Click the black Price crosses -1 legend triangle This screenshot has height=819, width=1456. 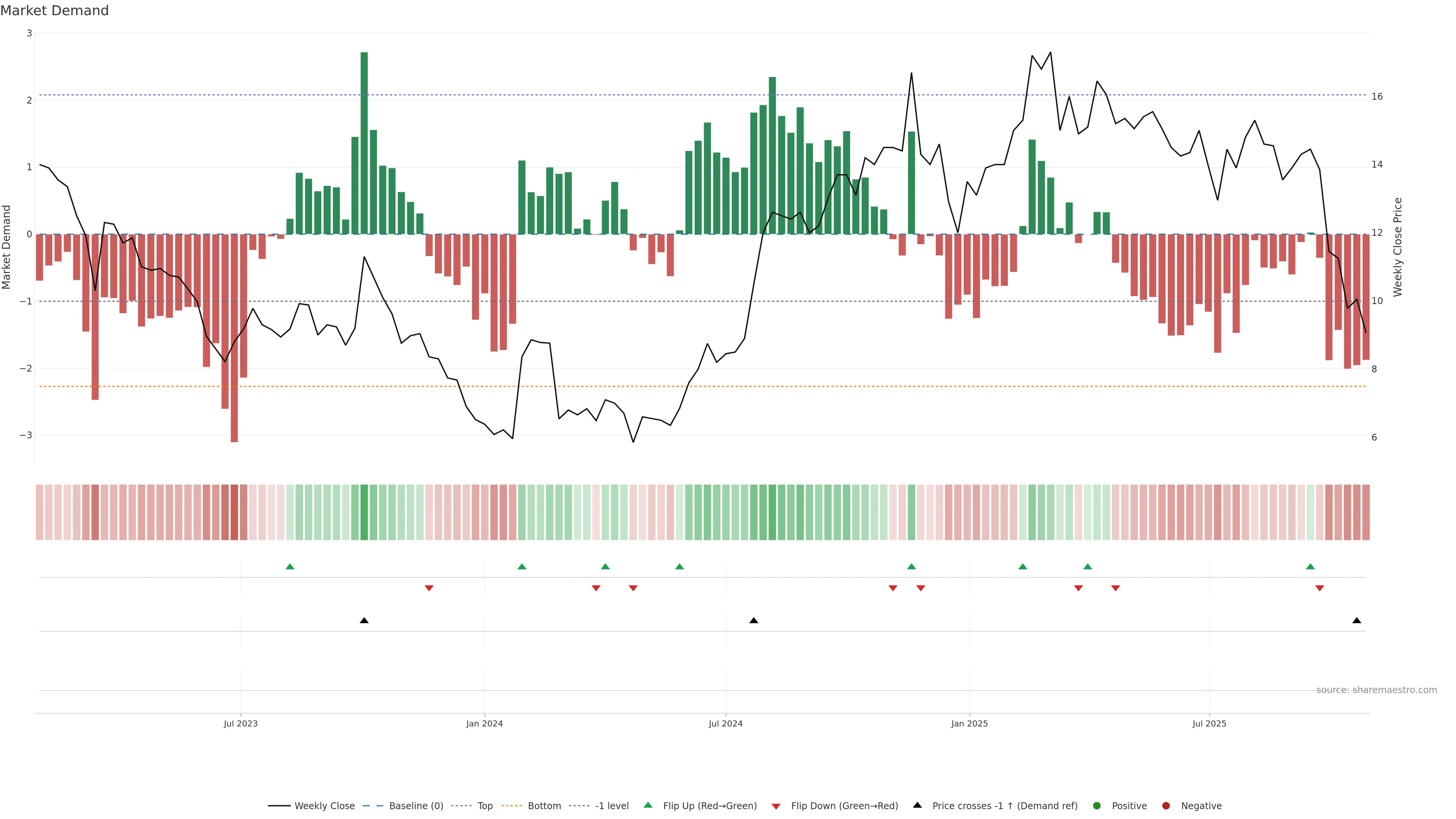point(917,805)
